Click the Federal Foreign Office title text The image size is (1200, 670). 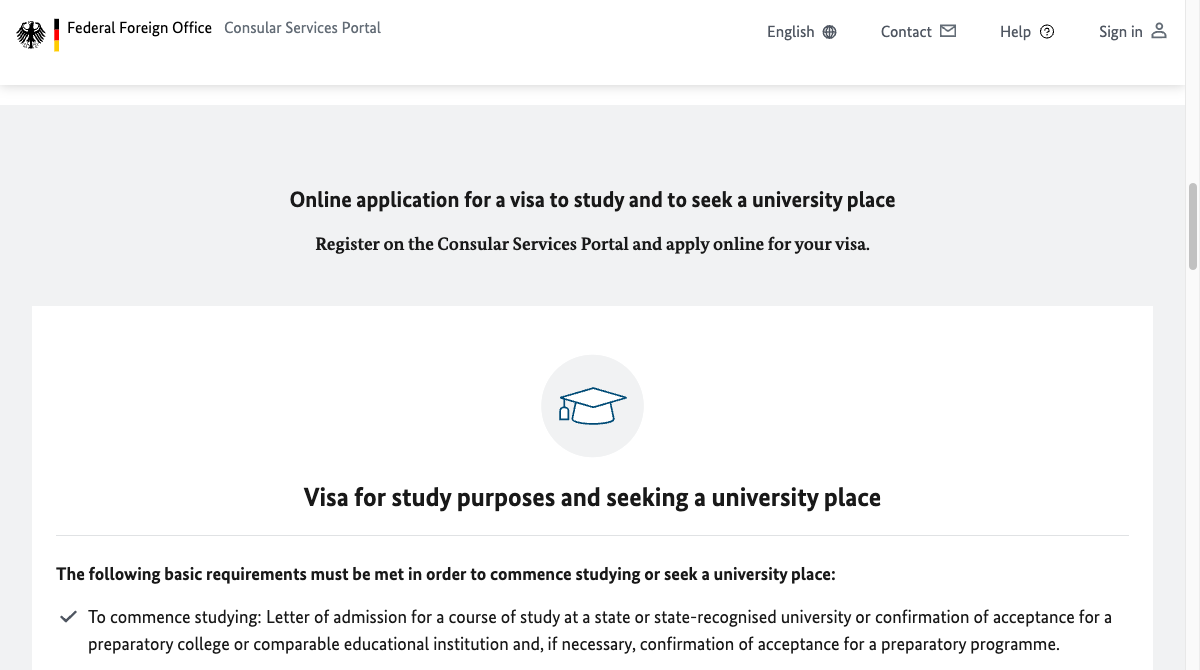click(x=139, y=28)
